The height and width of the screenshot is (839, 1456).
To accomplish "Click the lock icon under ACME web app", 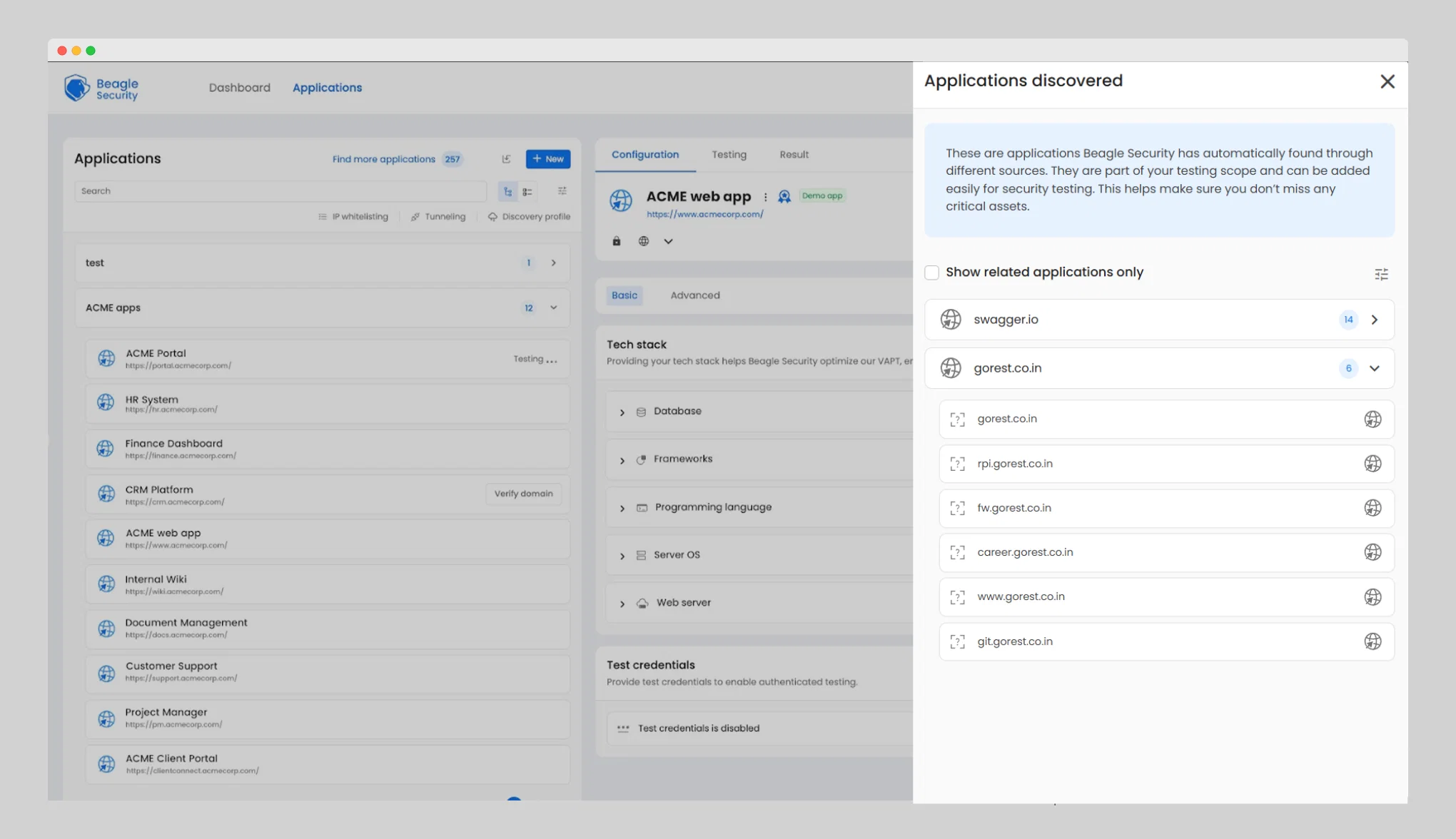I will pos(617,241).
